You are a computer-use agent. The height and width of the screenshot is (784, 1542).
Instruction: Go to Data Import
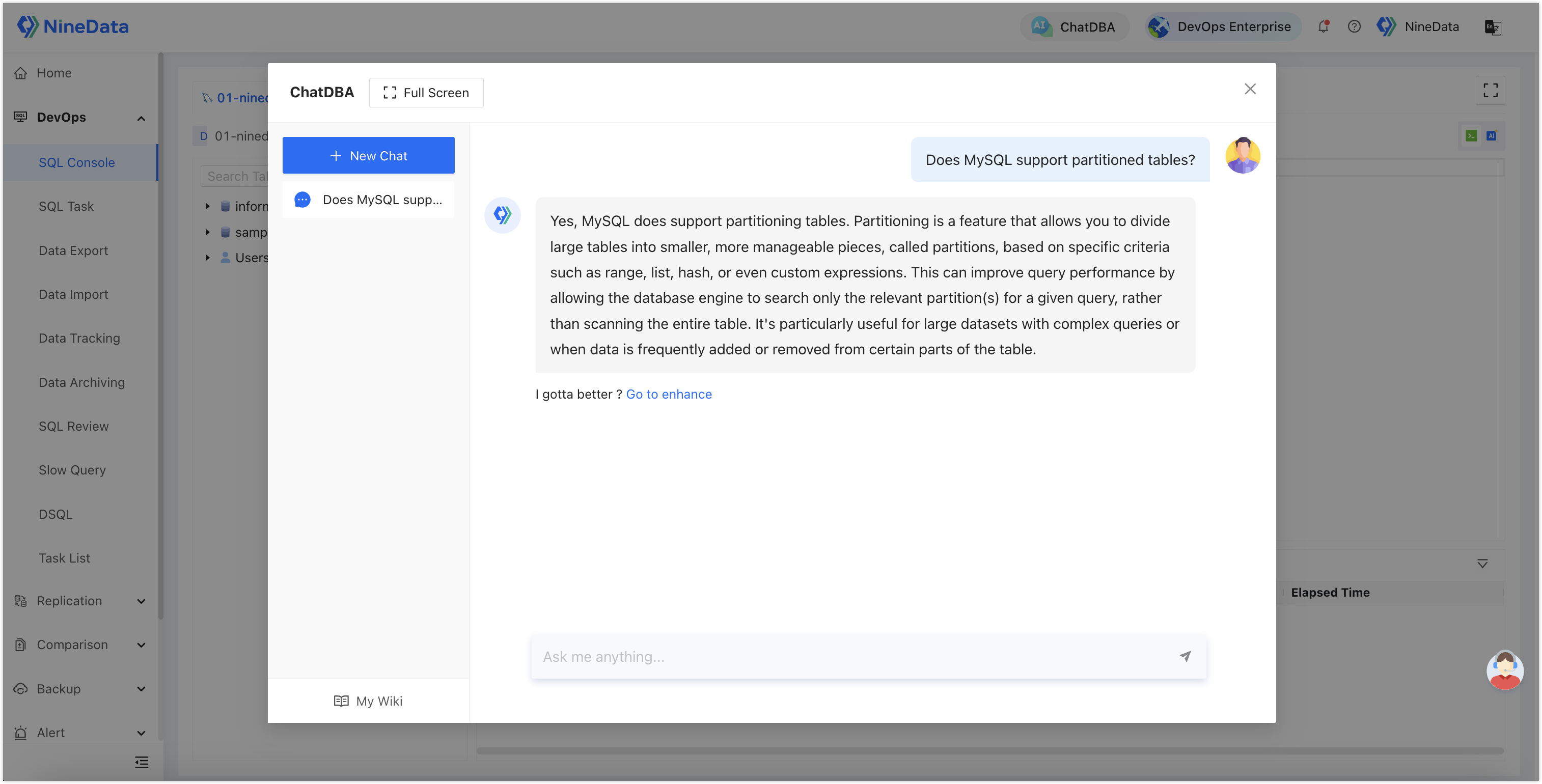73,294
